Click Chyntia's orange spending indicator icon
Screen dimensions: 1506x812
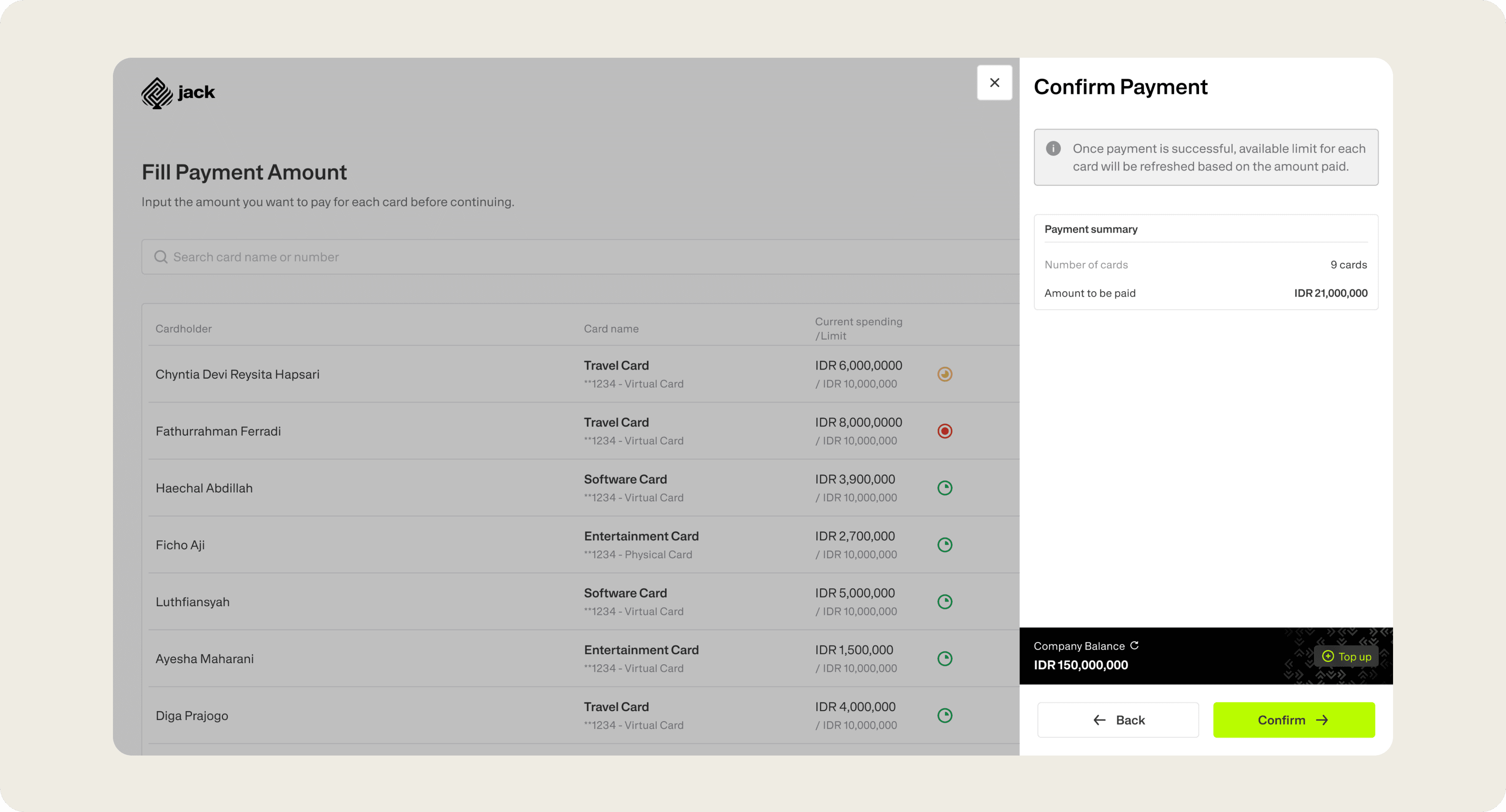(x=945, y=374)
